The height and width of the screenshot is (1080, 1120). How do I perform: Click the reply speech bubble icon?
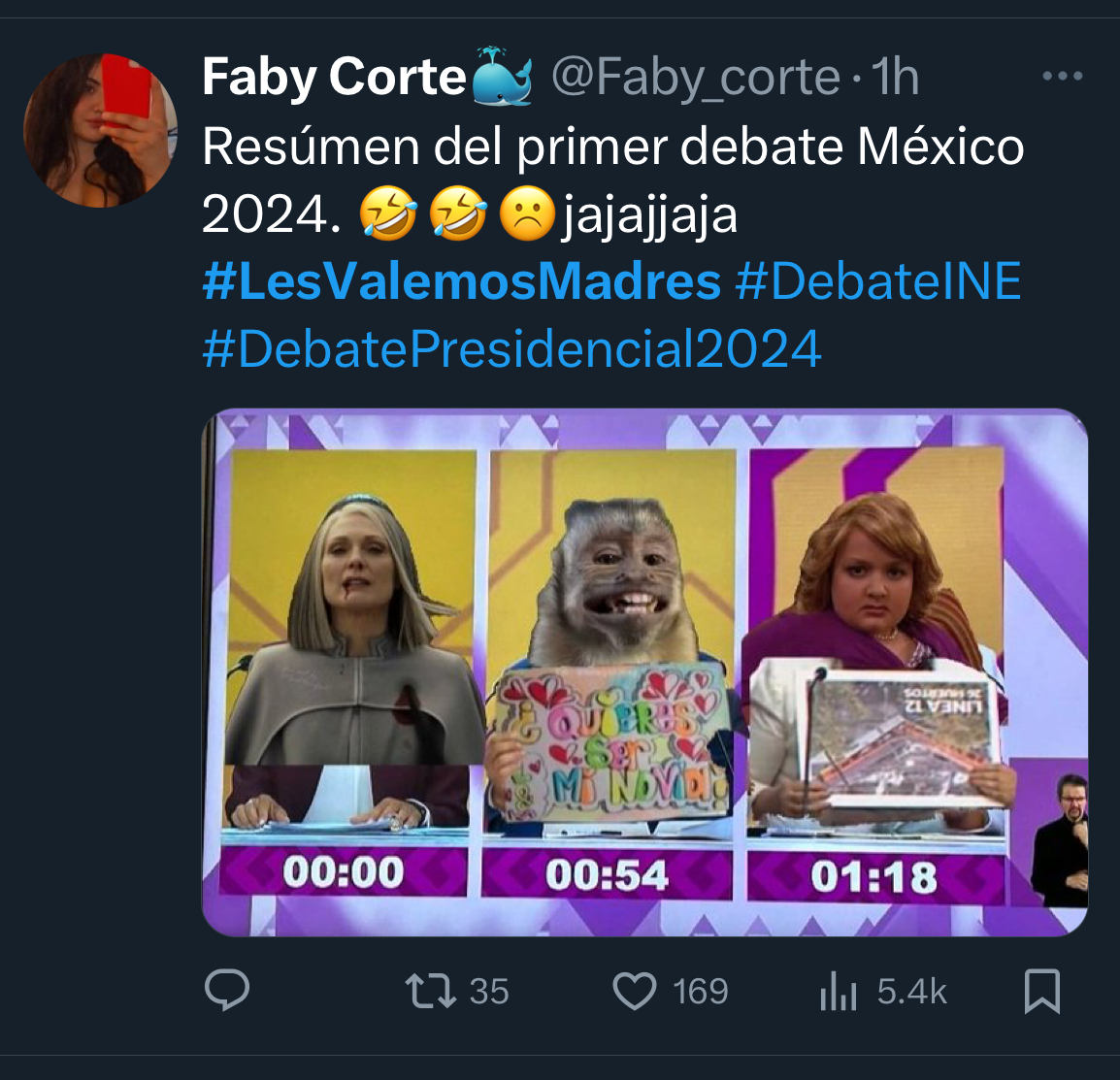click(x=227, y=991)
